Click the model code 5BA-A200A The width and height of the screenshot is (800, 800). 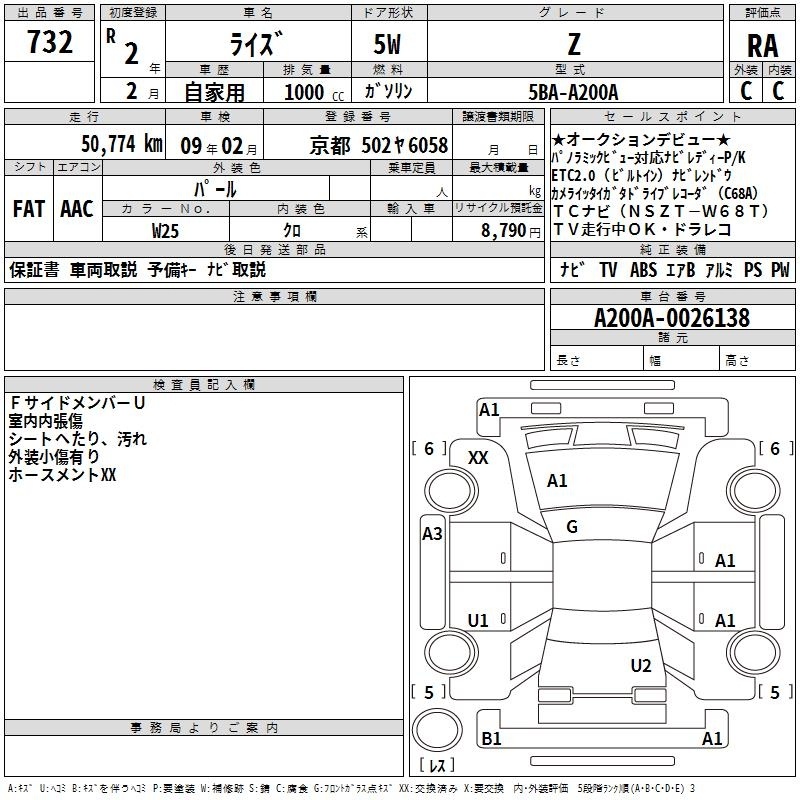tap(573, 92)
